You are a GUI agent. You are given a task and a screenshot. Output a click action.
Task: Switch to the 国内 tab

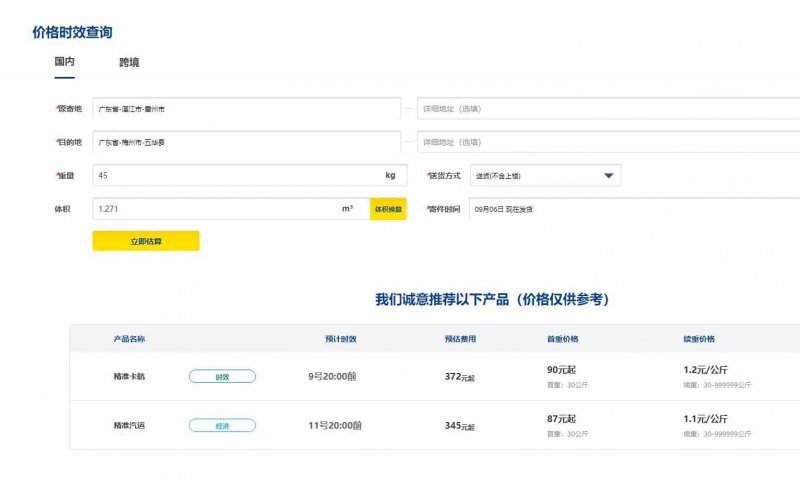click(x=64, y=62)
